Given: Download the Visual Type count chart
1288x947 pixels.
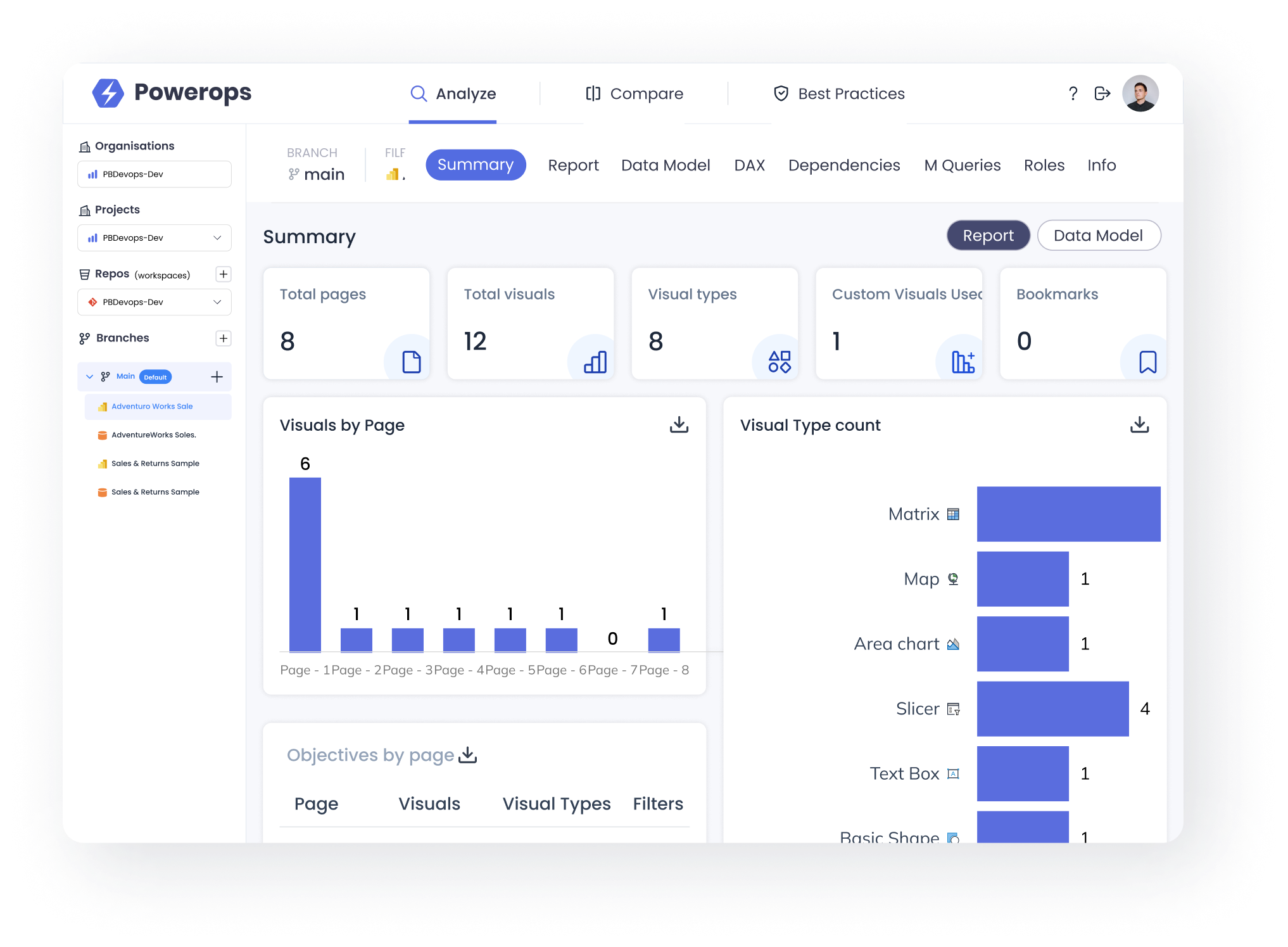Looking at the screenshot, I should tap(1139, 424).
